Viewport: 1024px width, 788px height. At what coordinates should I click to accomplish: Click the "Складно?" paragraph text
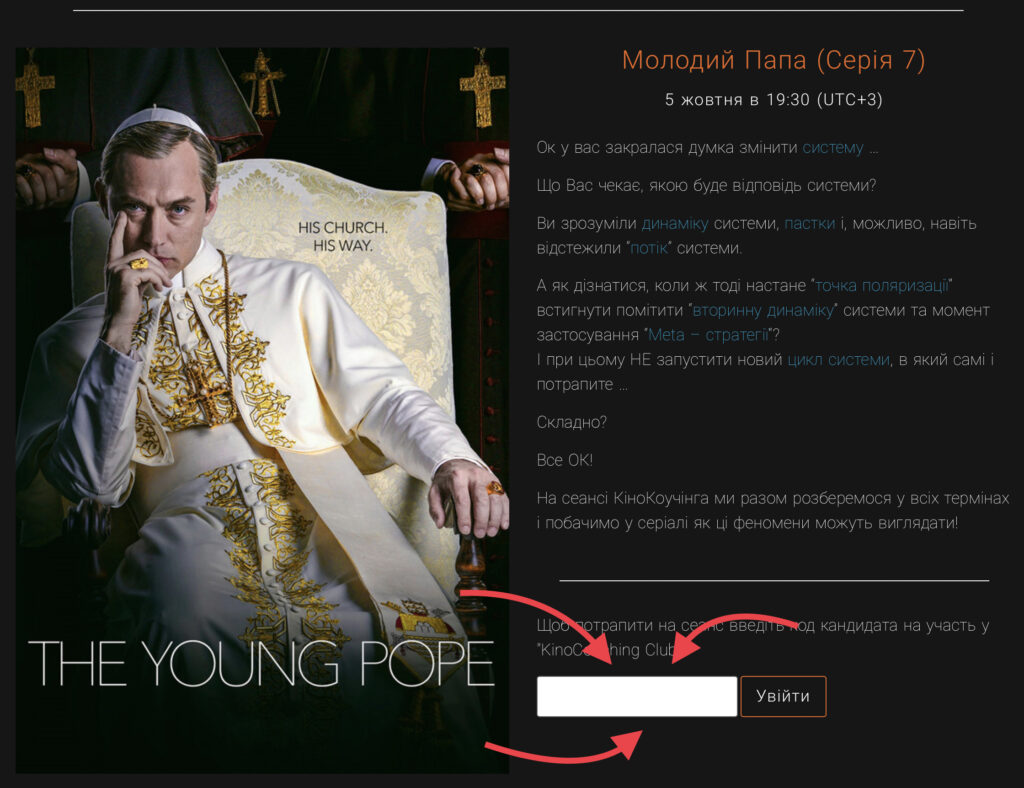pyautogui.click(x=571, y=422)
